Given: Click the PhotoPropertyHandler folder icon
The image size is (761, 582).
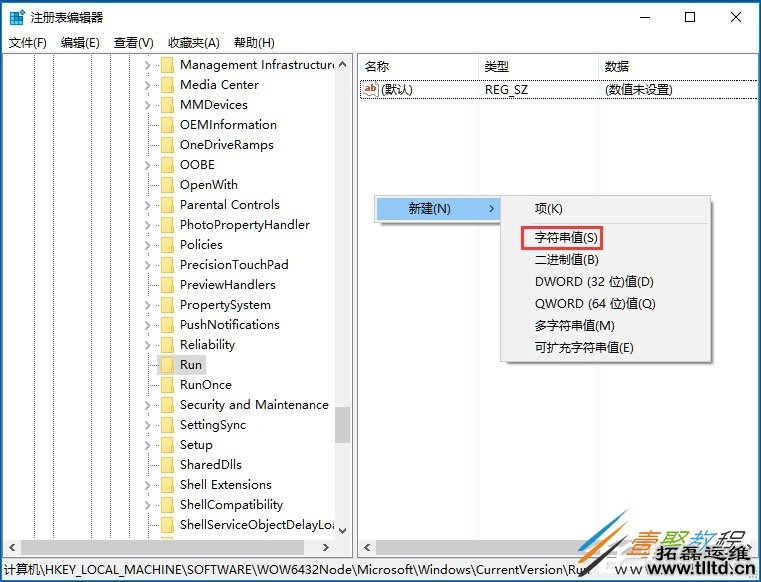Looking at the screenshot, I should (x=167, y=225).
